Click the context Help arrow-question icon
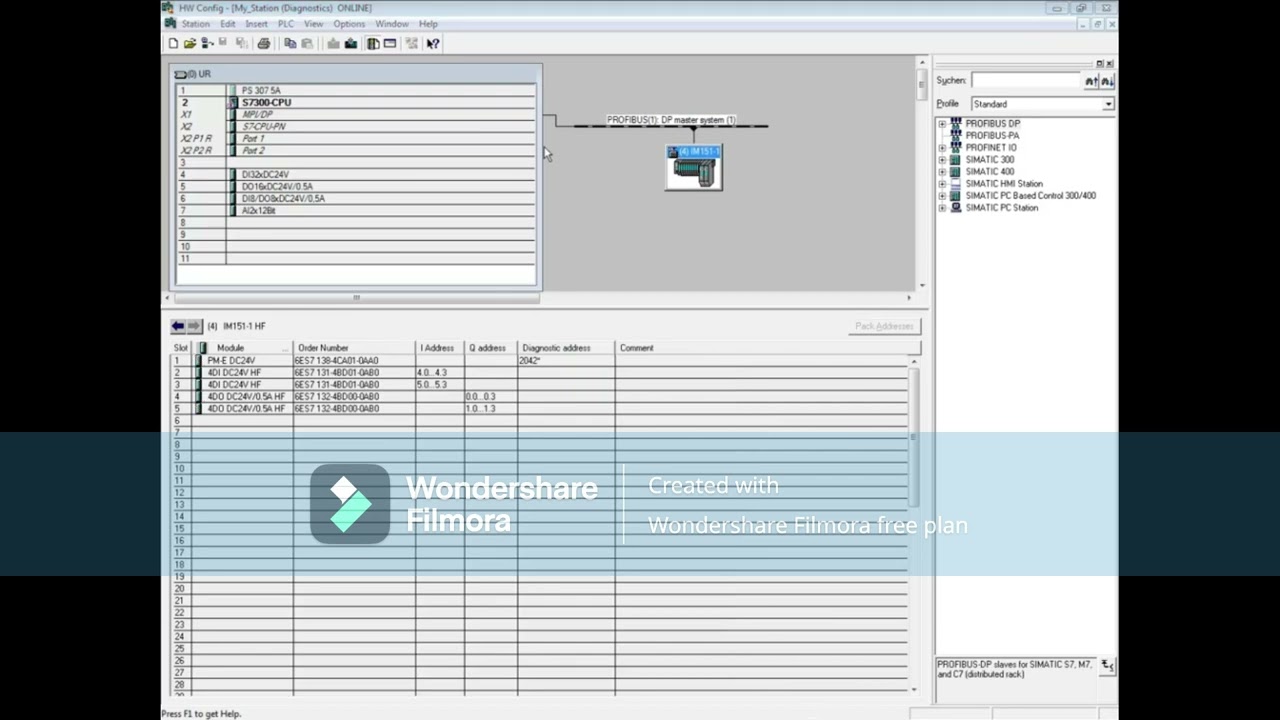The height and width of the screenshot is (720, 1280). tap(433, 43)
